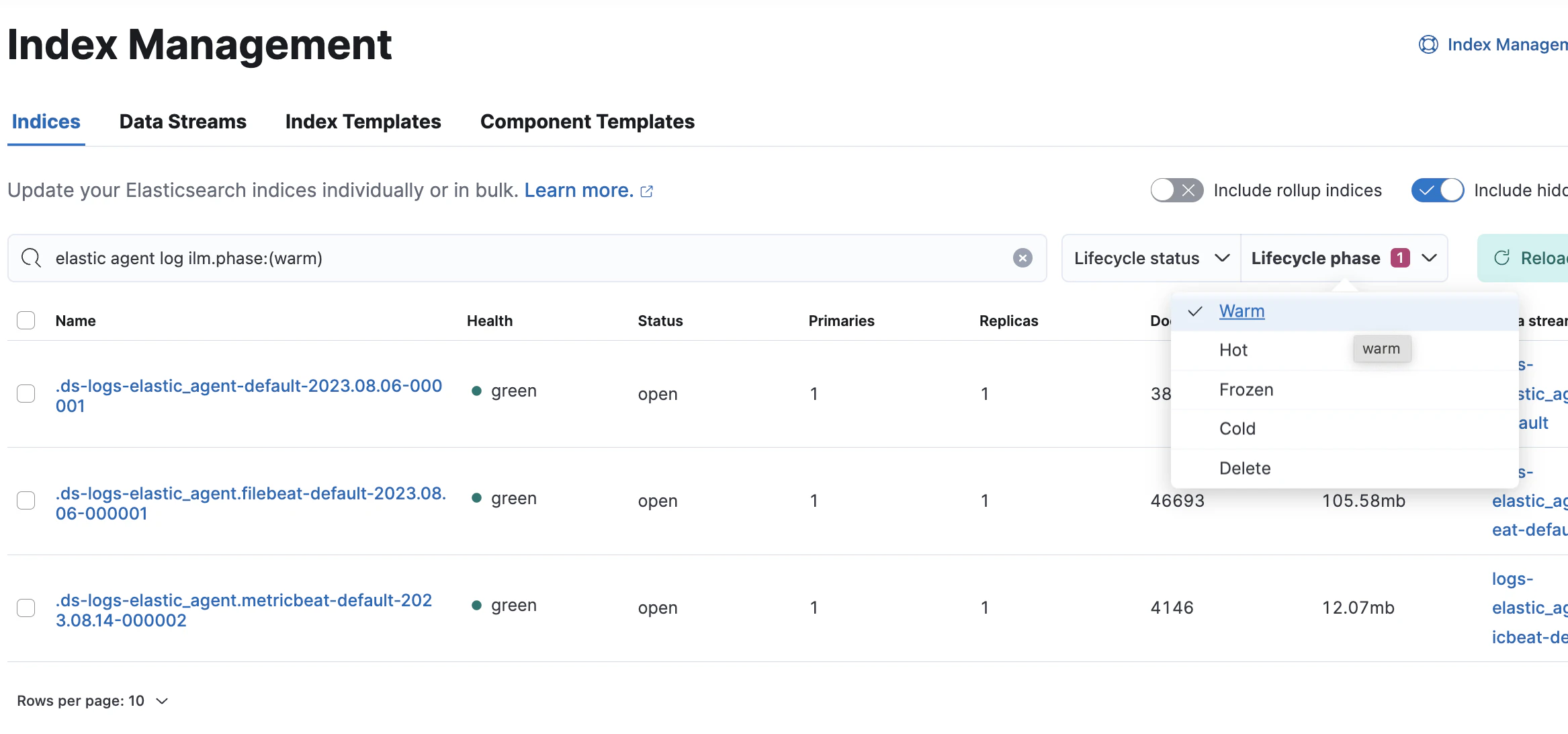The height and width of the screenshot is (734, 1568).
Task: Open Rows per page selector
Action: click(x=93, y=701)
